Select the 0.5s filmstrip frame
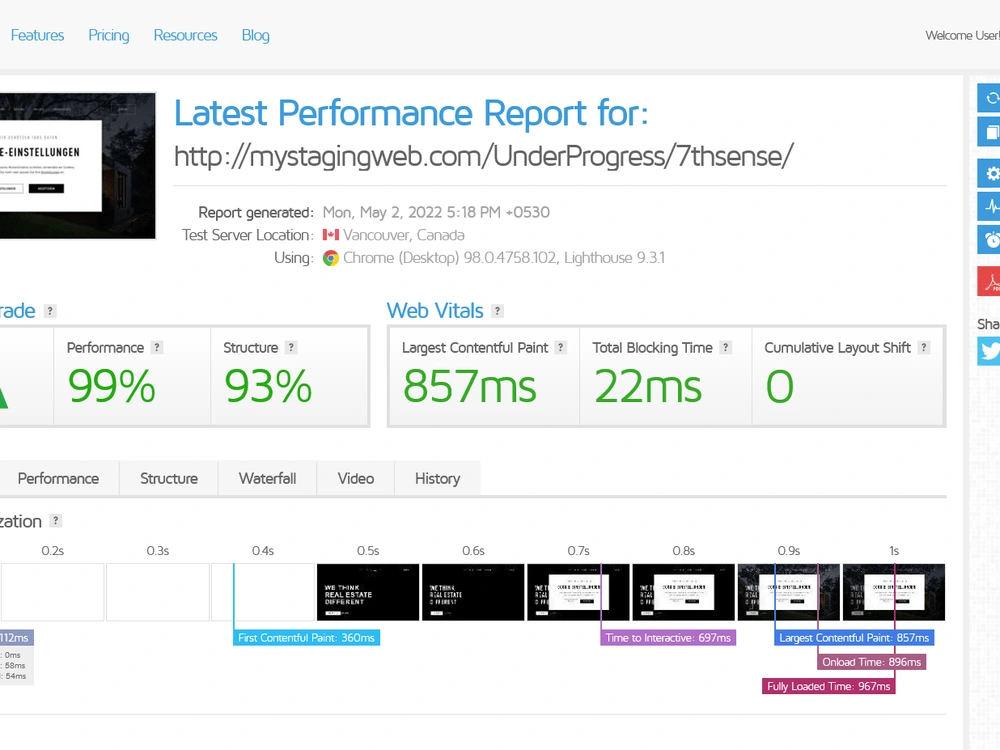Viewport: 1000px width, 750px height. coord(368,592)
